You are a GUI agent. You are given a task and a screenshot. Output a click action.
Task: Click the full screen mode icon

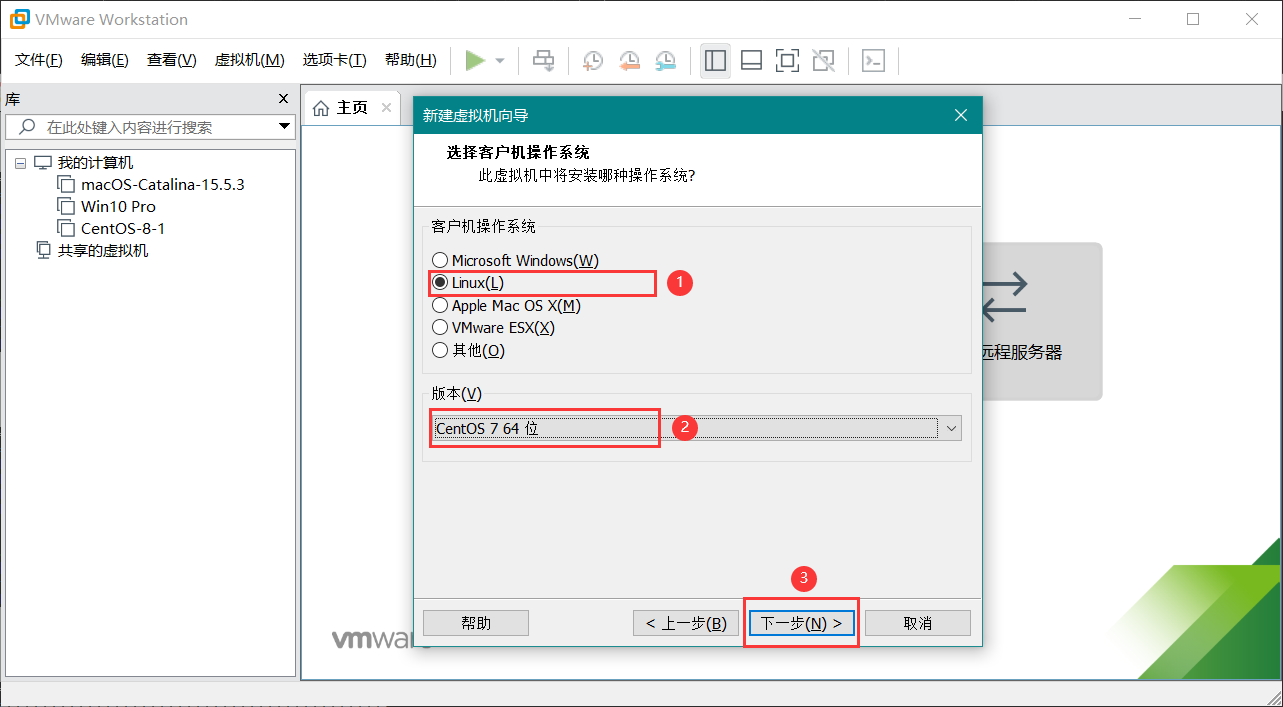(787, 61)
